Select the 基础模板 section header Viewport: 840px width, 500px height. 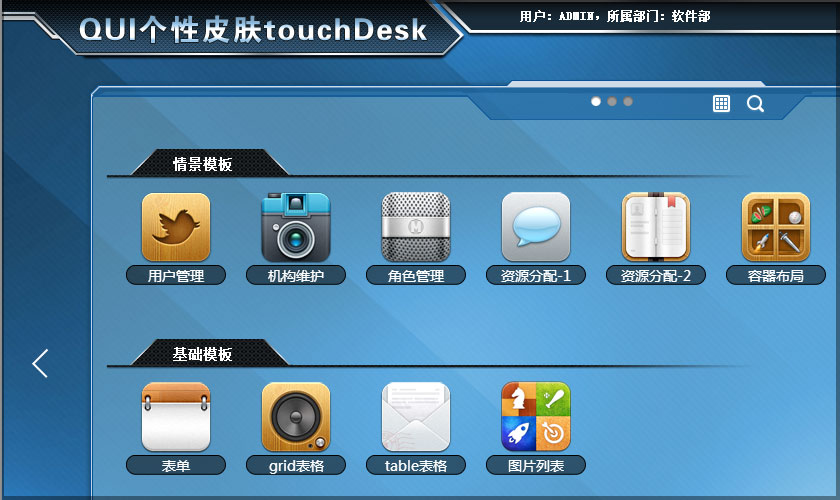tap(209, 353)
